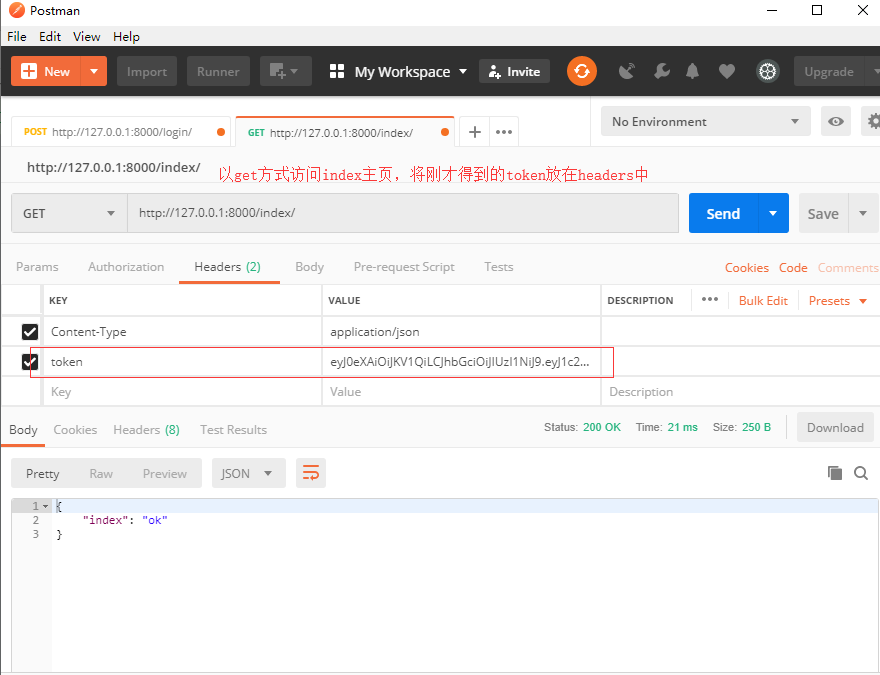Open a new request tab with plus
The image size is (880, 675).
point(475,132)
